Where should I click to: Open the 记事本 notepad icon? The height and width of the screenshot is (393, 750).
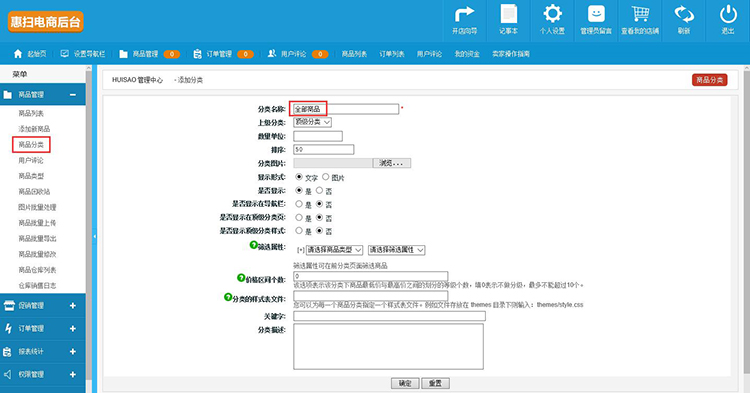coord(508,14)
